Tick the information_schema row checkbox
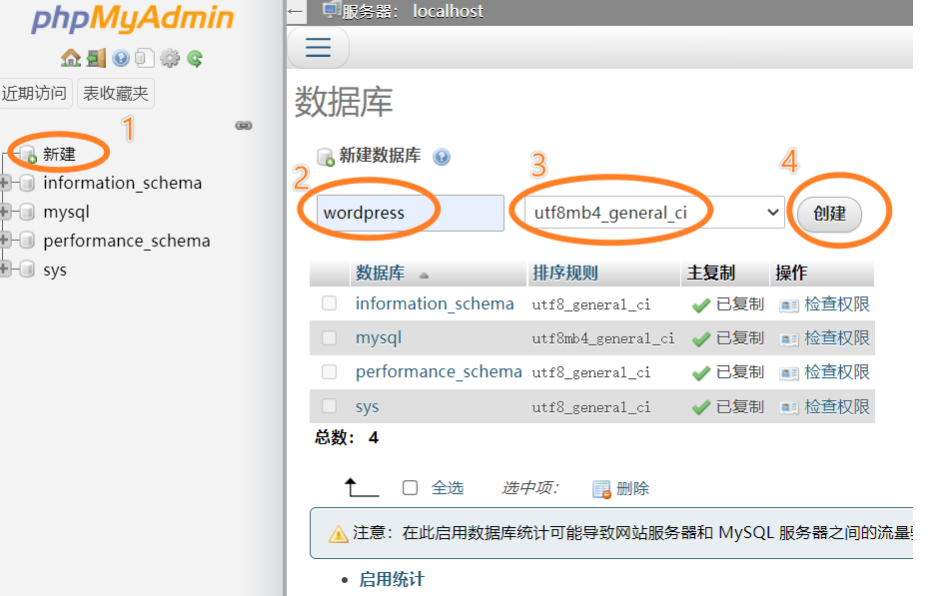 (x=329, y=304)
